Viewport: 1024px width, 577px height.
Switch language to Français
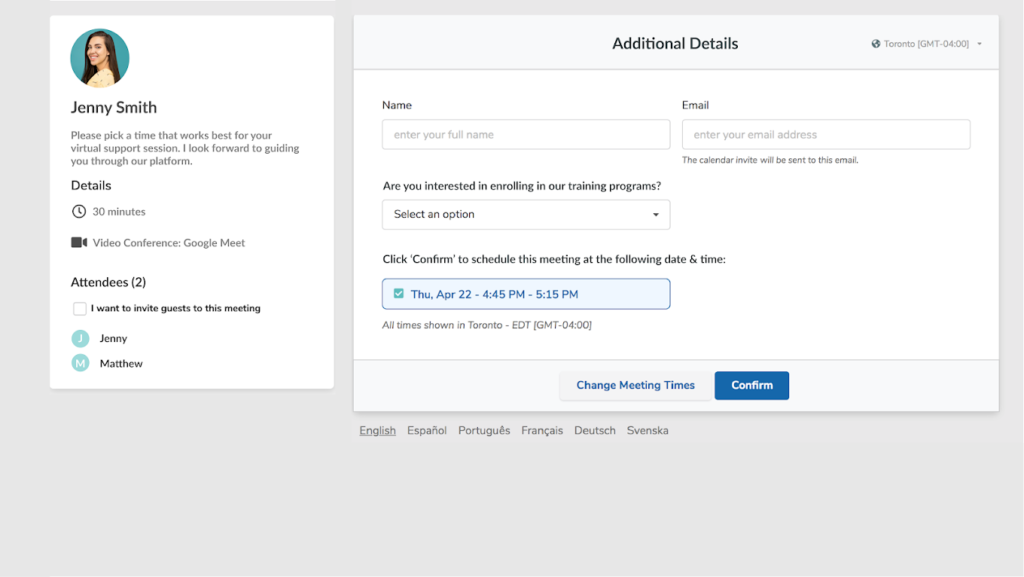click(x=542, y=431)
